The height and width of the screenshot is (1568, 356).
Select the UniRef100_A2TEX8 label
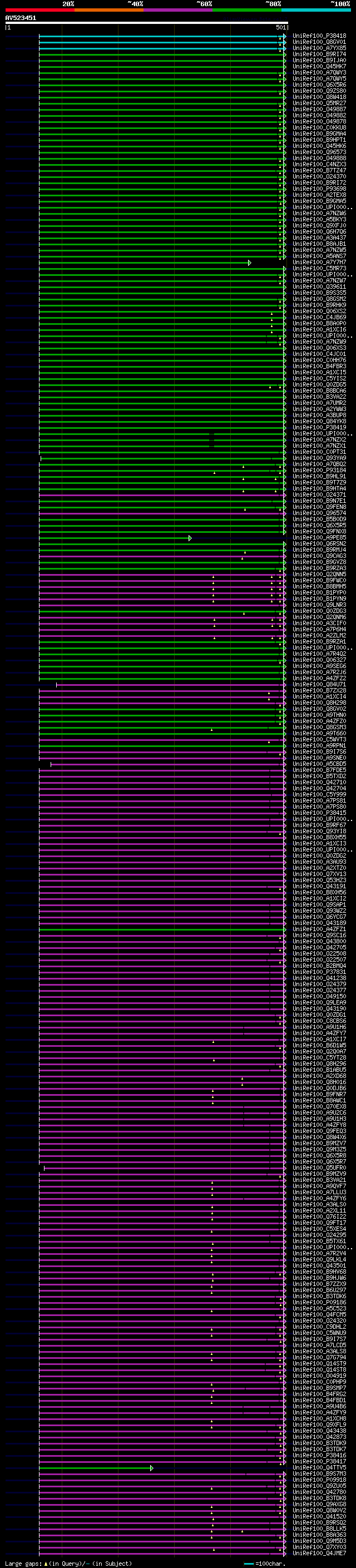pyautogui.click(x=319, y=195)
